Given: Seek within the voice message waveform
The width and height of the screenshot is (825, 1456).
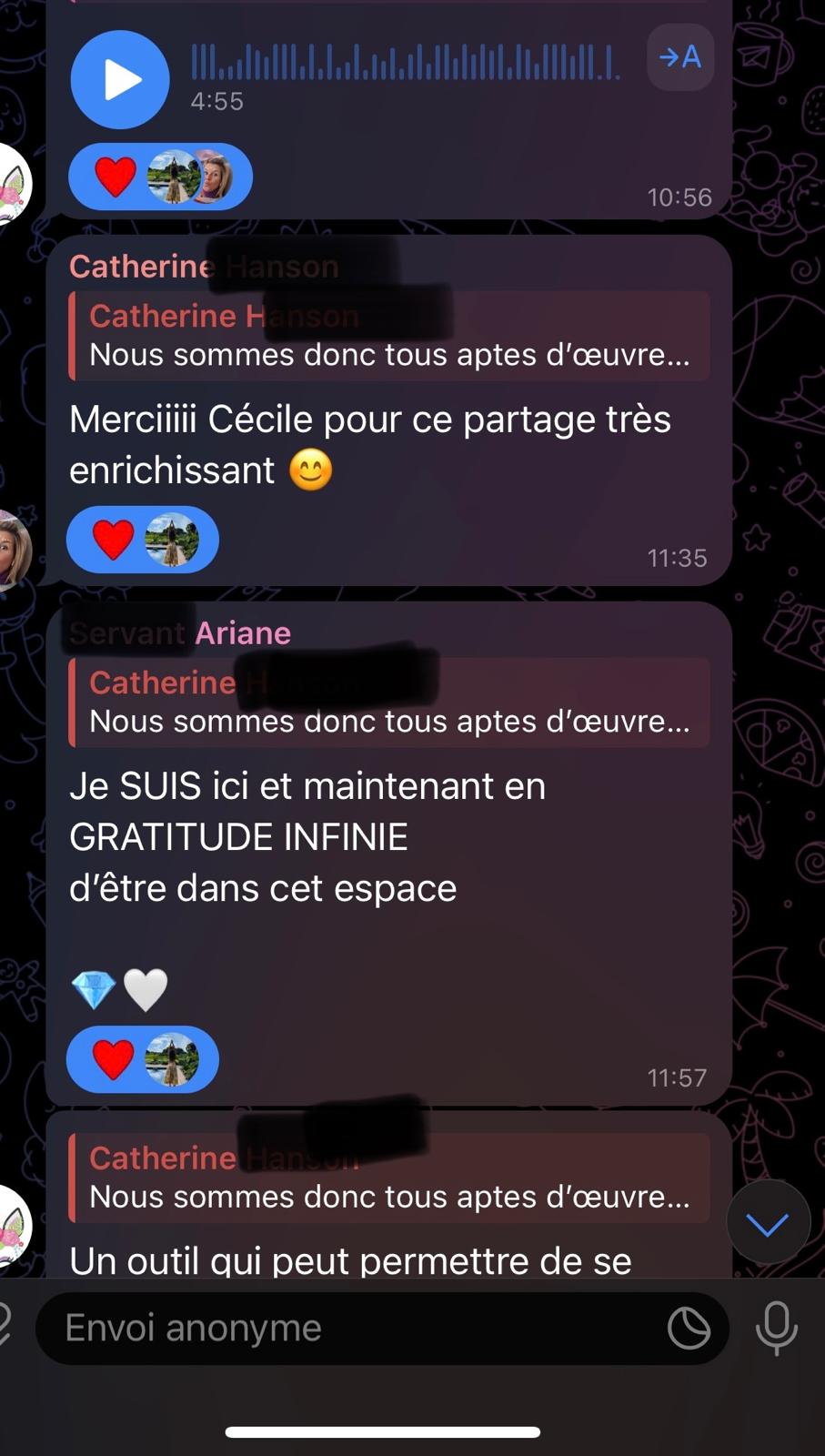Looking at the screenshot, I should [x=406, y=62].
